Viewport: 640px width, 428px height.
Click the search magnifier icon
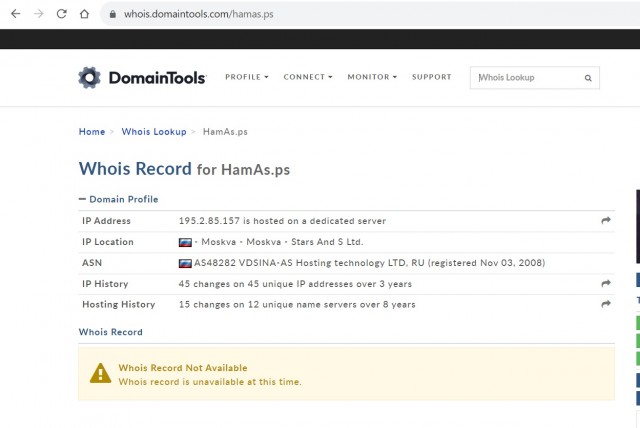click(x=588, y=78)
